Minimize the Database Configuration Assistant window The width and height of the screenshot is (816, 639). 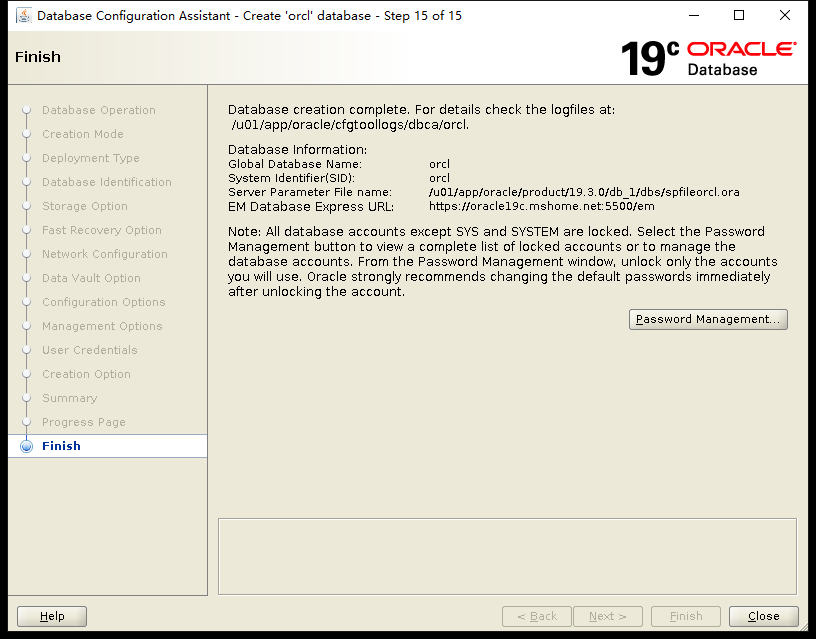click(694, 15)
